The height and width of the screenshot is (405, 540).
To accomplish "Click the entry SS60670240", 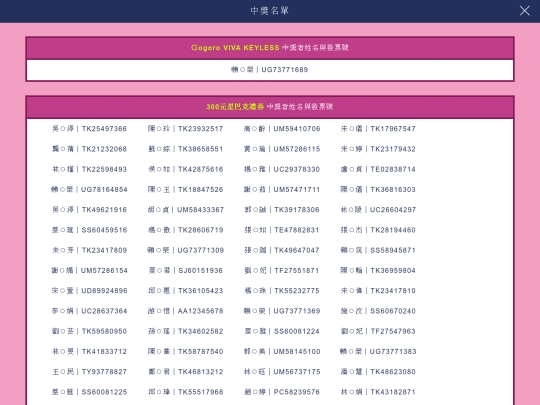I will point(378,311).
